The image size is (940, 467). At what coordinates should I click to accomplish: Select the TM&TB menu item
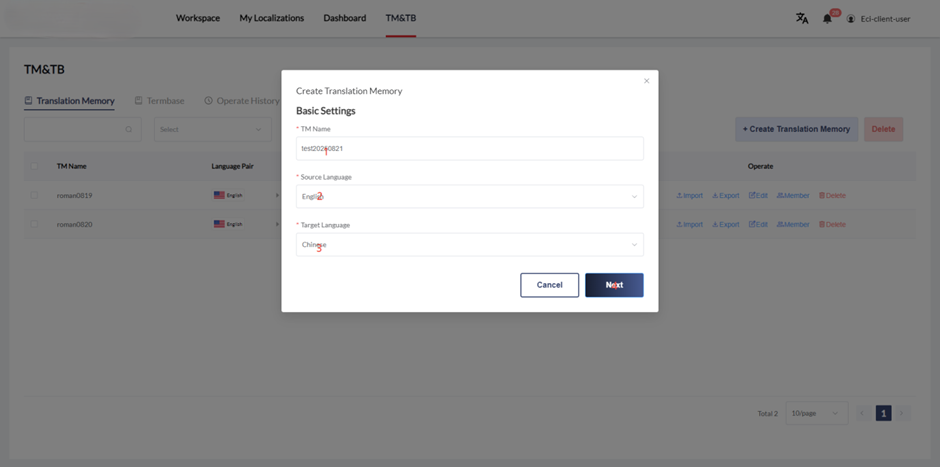click(400, 18)
